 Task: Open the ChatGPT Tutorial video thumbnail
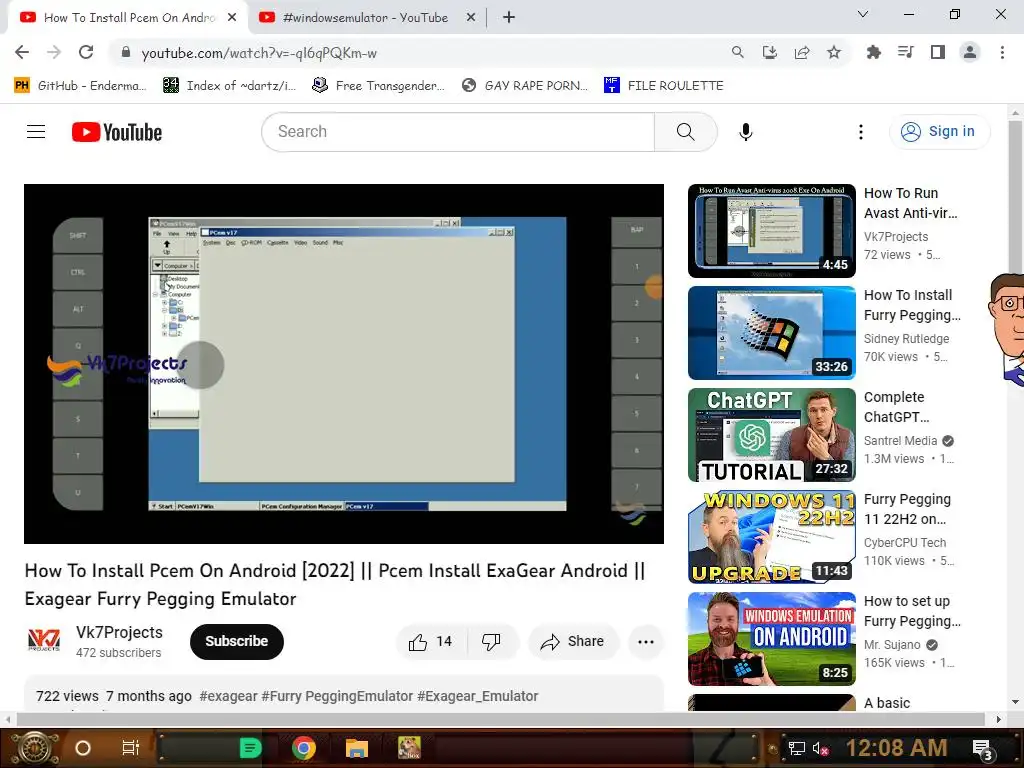771,435
